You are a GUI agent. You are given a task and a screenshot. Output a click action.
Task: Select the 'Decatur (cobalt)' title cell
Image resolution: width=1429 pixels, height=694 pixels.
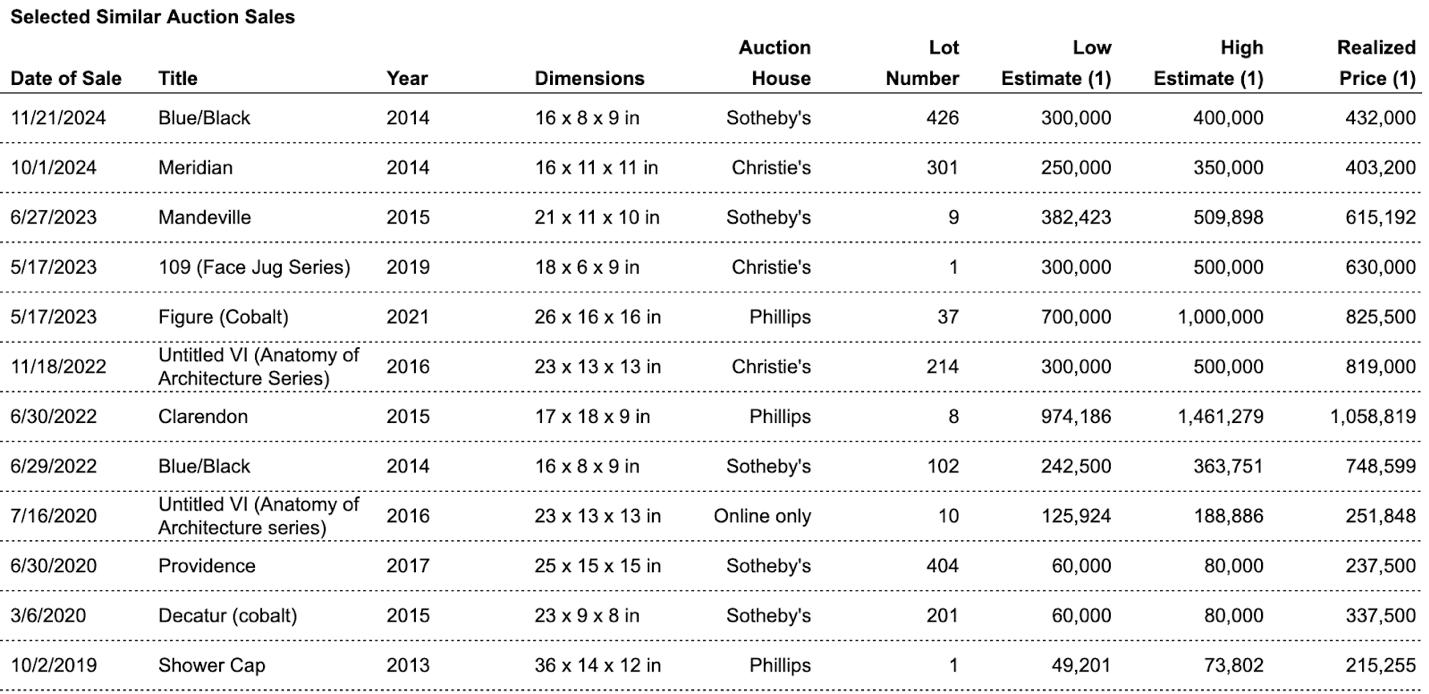click(227, 616)
